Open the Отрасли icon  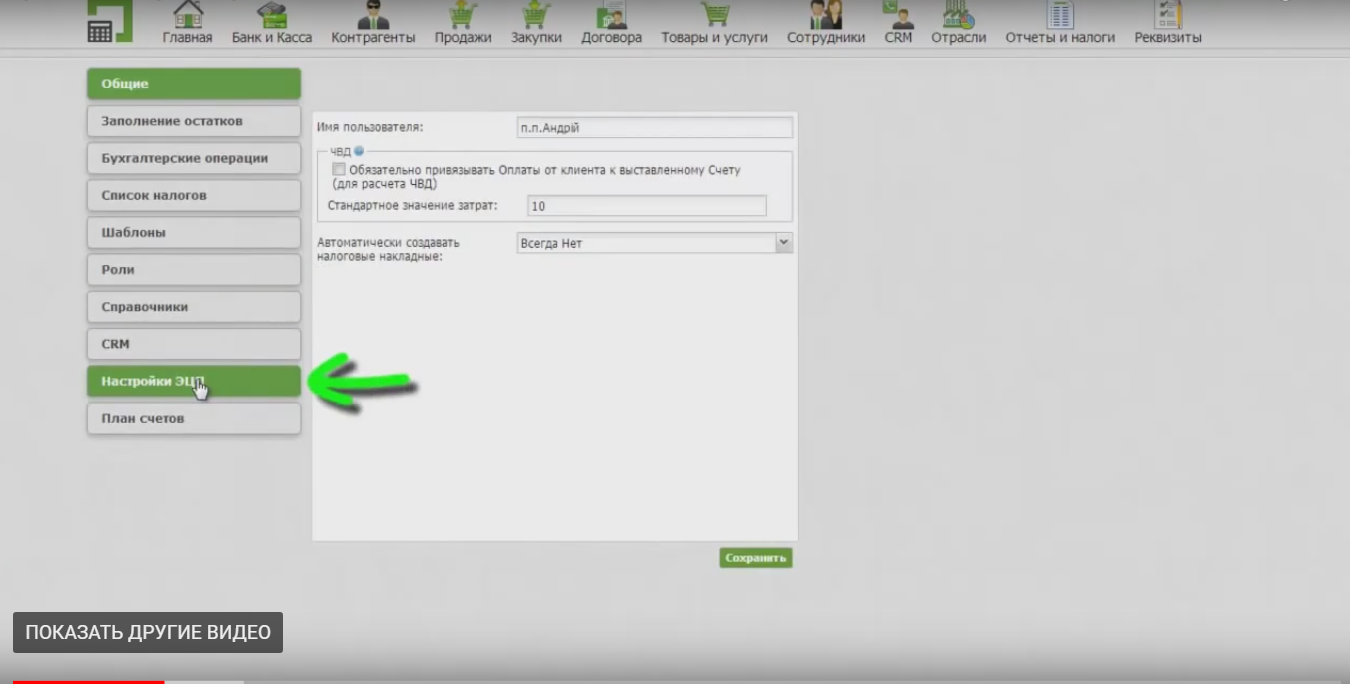tap(958, 15)
